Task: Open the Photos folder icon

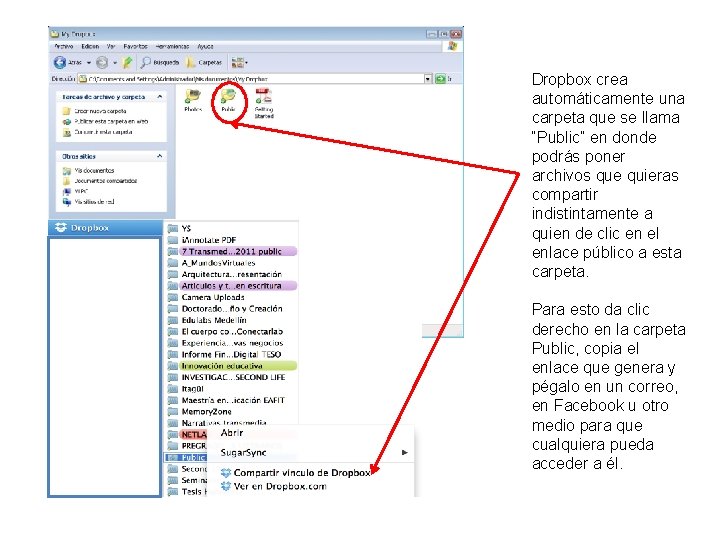Action: click(x=193, y=96)
